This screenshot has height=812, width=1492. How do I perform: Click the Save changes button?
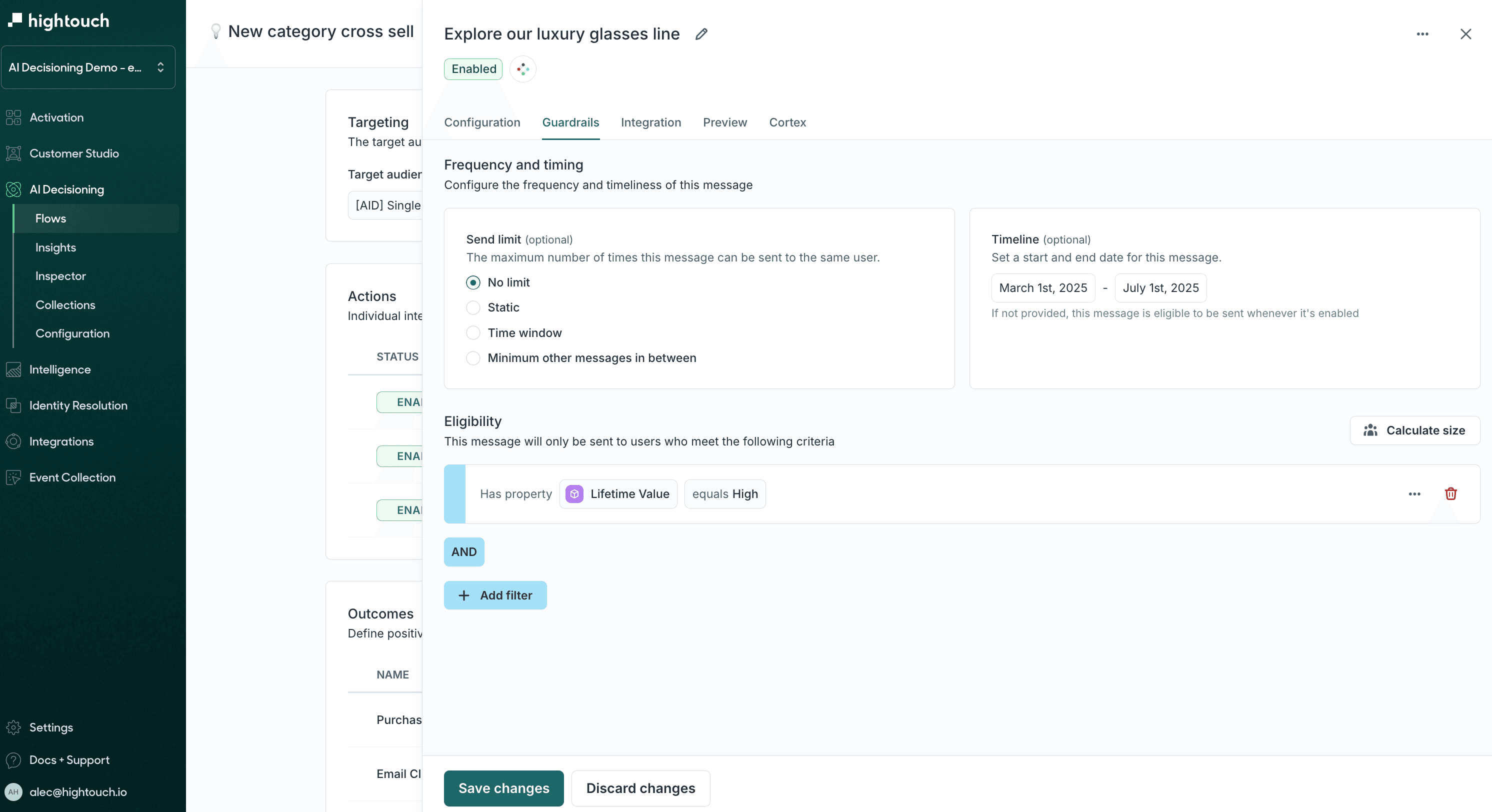pyautogui.click(x=502, y=787)
